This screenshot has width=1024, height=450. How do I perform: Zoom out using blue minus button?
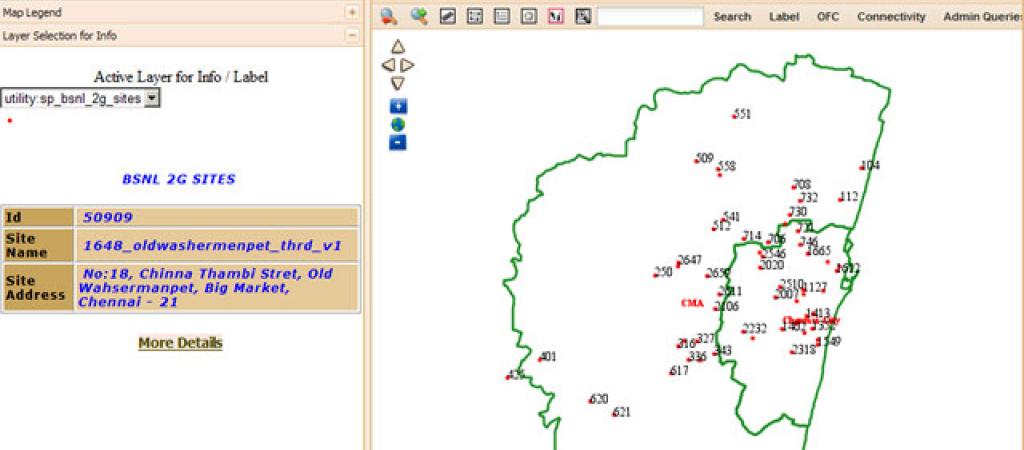pyautogui.click(x=398, y=142)
